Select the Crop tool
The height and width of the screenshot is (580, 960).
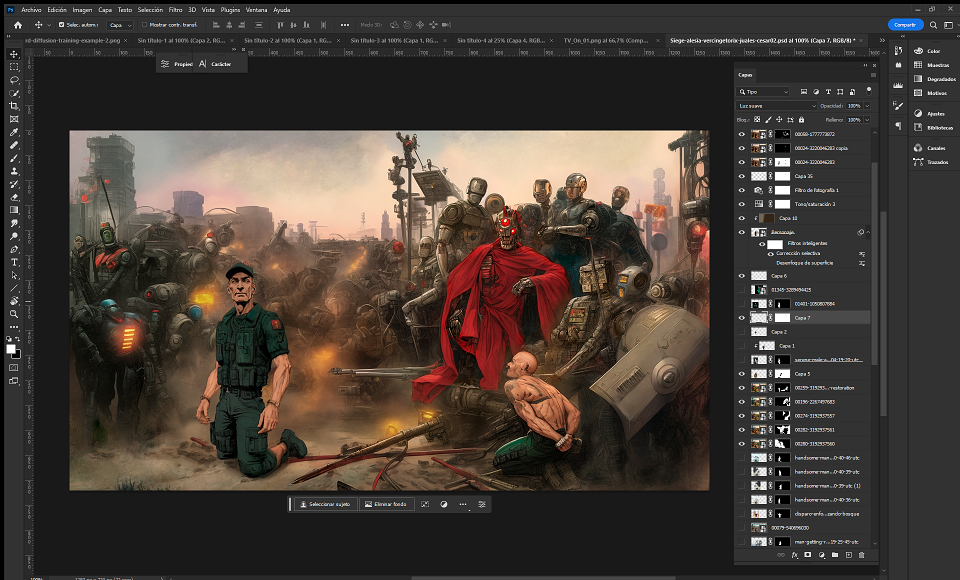click(14, 106)
